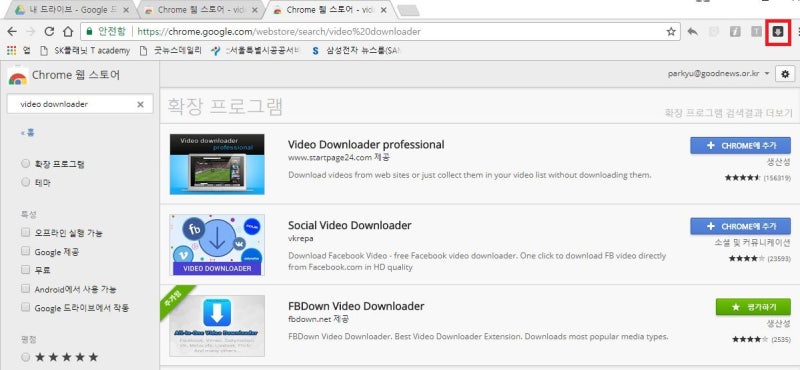Click 생산성 label under Video Downloader professional
Screen dimensions: 800x370
click(x=779, y=162)
